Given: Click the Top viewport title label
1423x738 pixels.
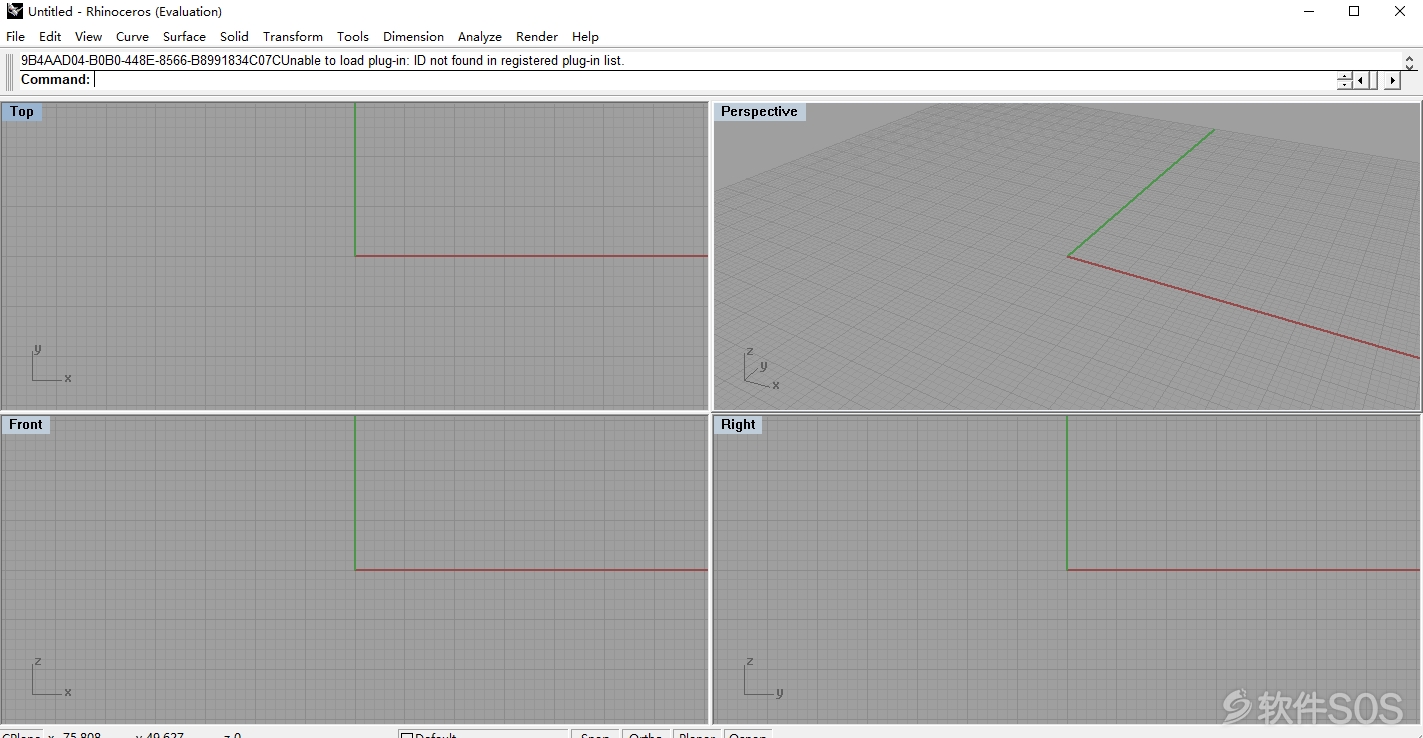Looking at the screenshot, I should pyautogui.click(x=22, y=111).
